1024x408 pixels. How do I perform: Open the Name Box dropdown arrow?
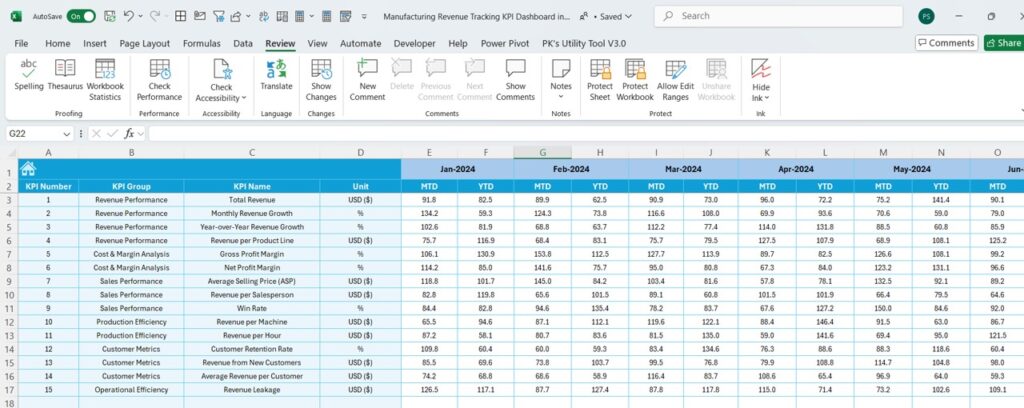[x=66, y=133]
